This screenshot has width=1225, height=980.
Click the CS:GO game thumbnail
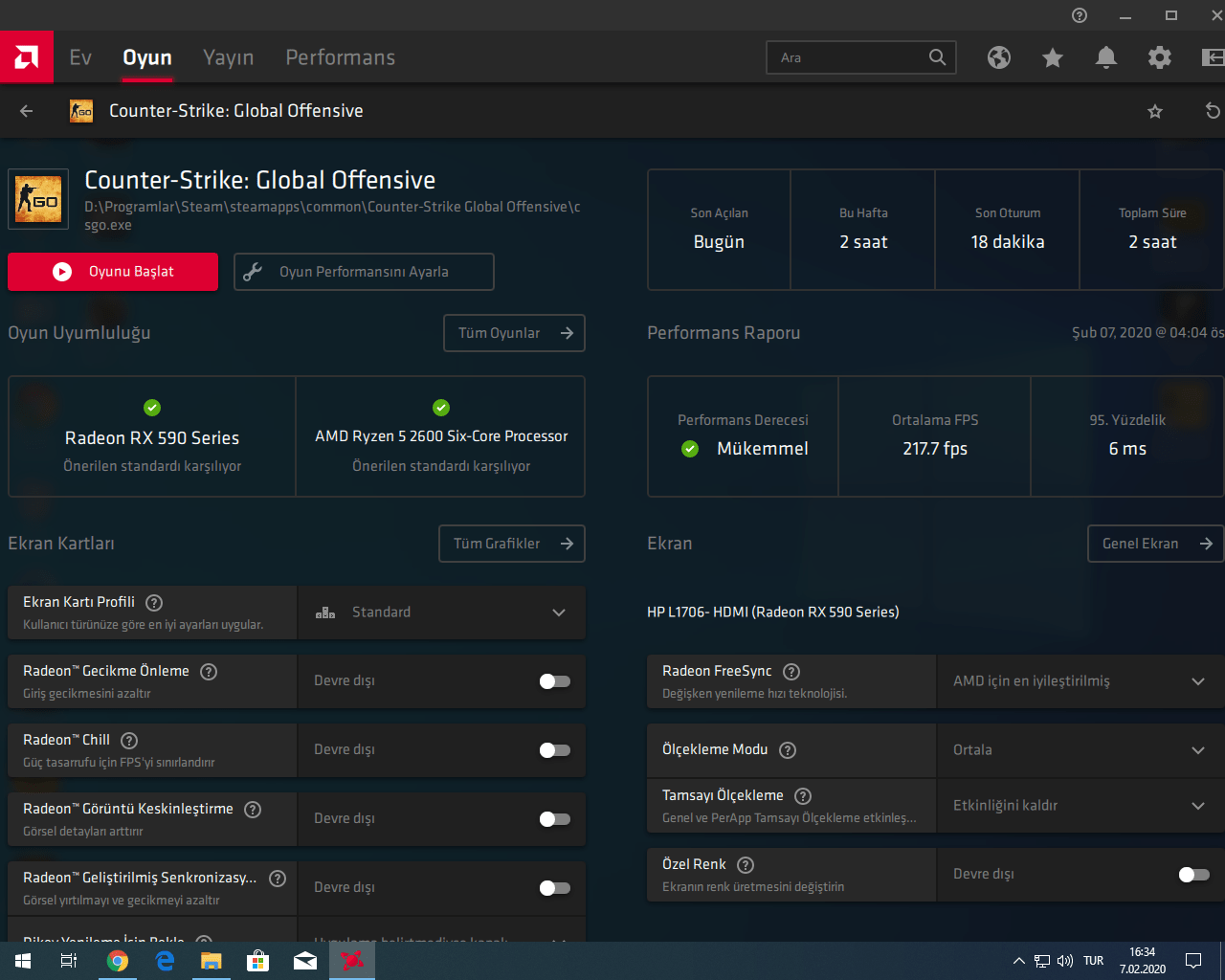[38, 199]
